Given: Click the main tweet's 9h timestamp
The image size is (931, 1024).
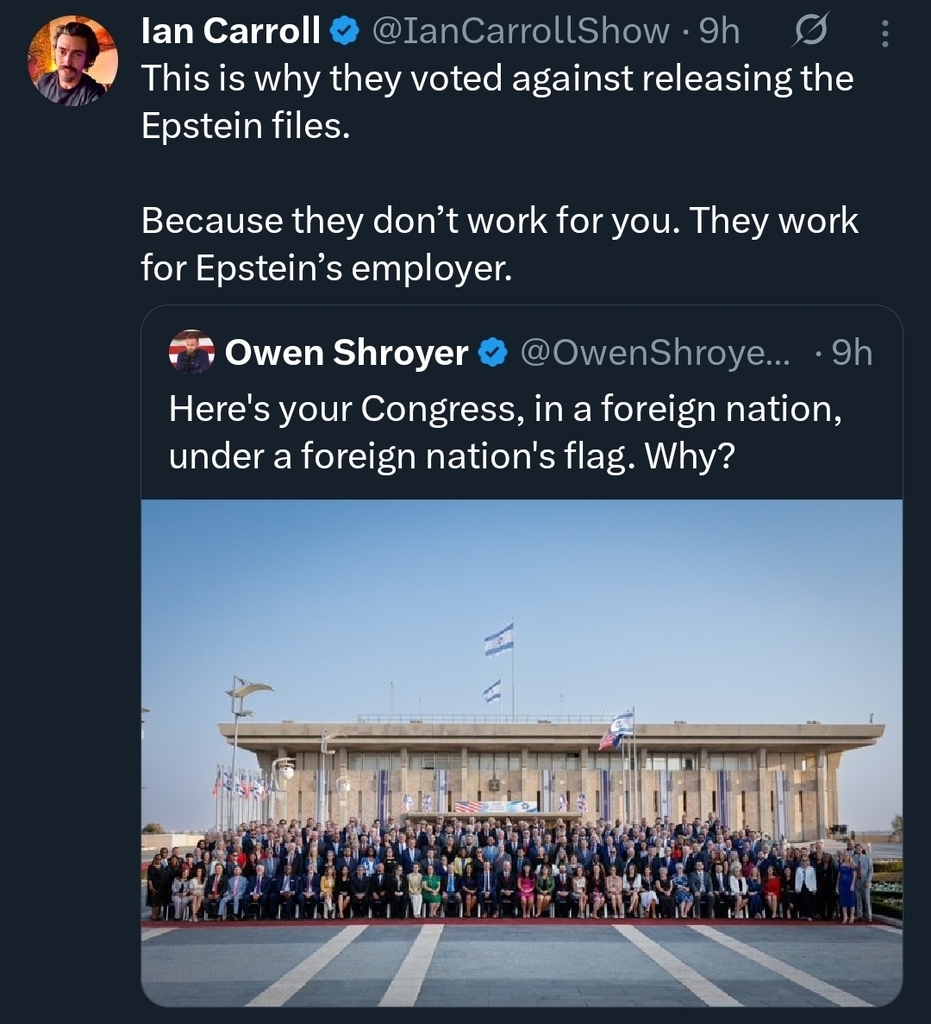Looking at the screenshot, I should click(x=719, y=31).
